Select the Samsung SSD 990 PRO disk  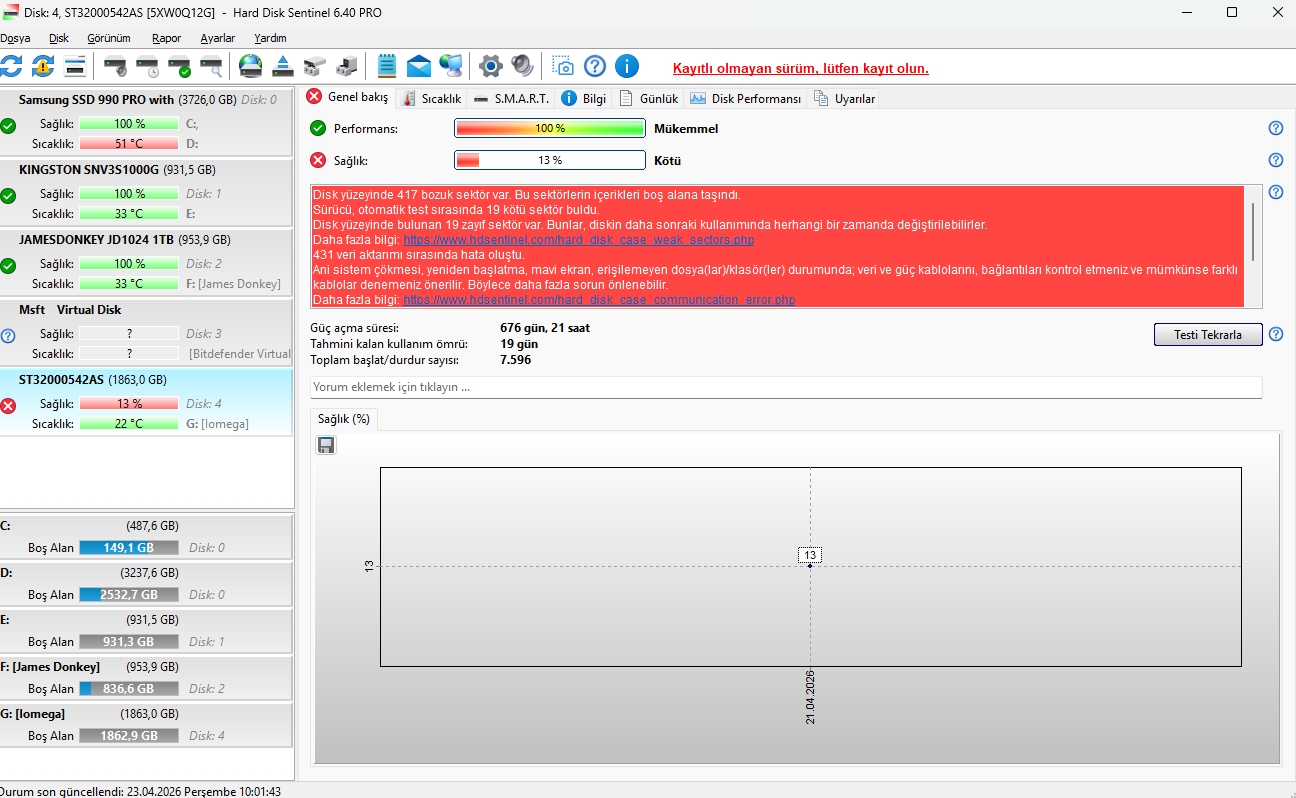[x=147, y=122]
